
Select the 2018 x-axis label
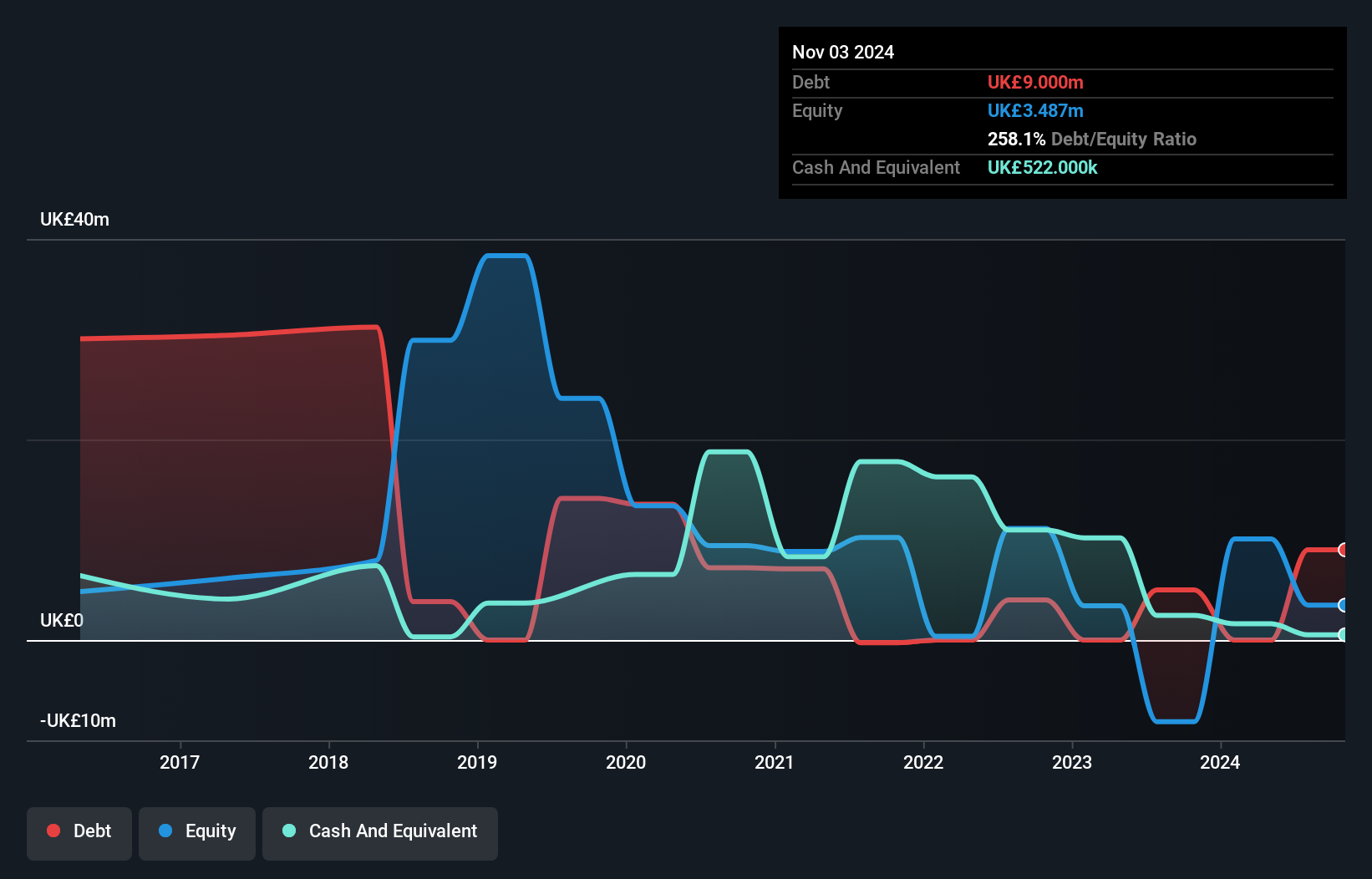click(x=328, y=762)
